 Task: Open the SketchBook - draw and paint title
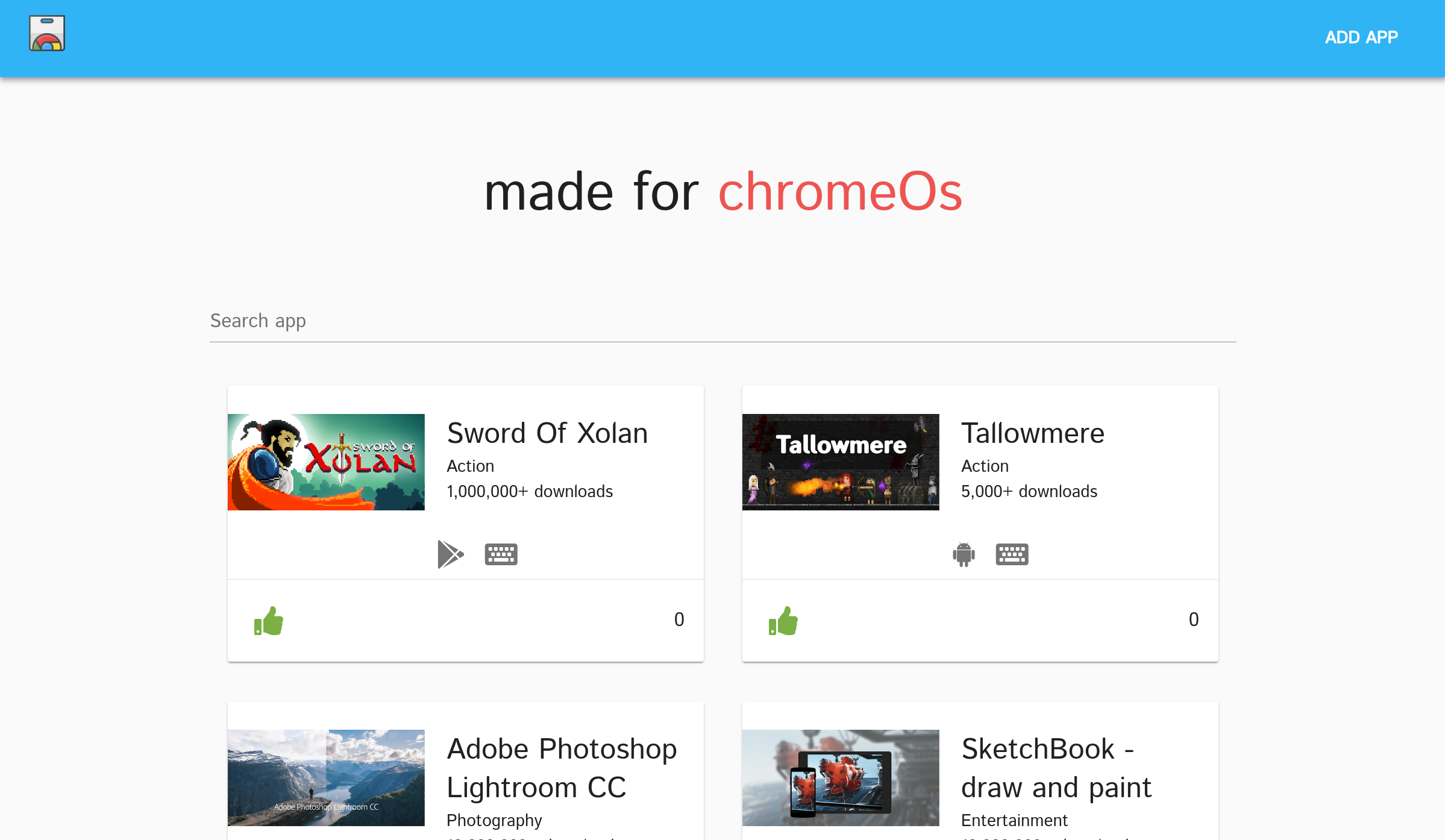click(1056, 767)
